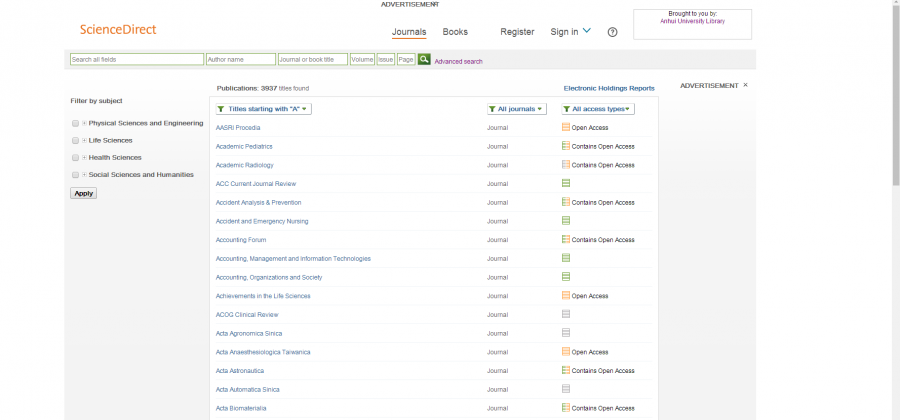Click the Journal or book title input
Viewport: 900px width, 420px height.
point(313,59)
